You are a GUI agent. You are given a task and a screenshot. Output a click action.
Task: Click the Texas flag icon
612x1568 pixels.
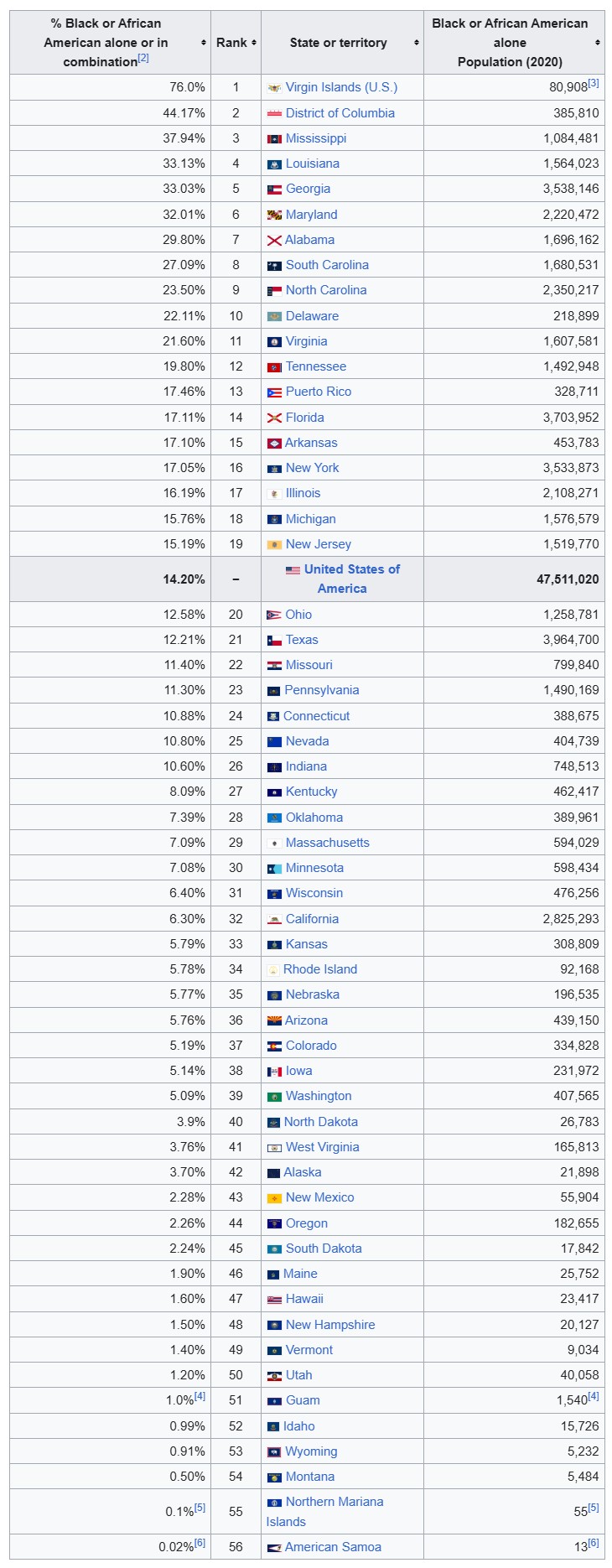click(274, 640)
